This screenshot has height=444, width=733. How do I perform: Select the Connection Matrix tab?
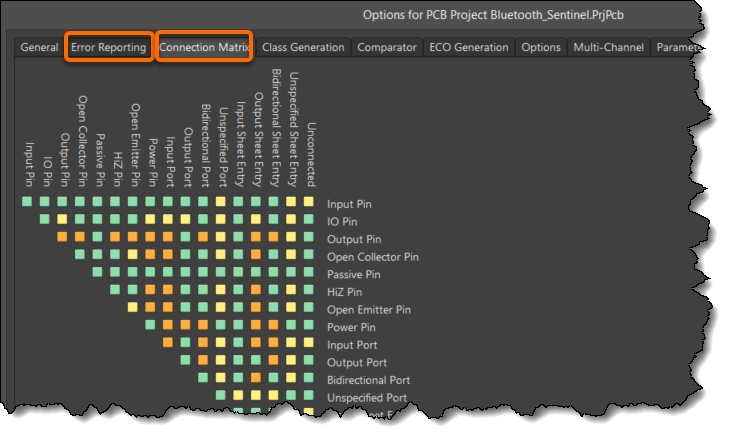coord(205,47)
